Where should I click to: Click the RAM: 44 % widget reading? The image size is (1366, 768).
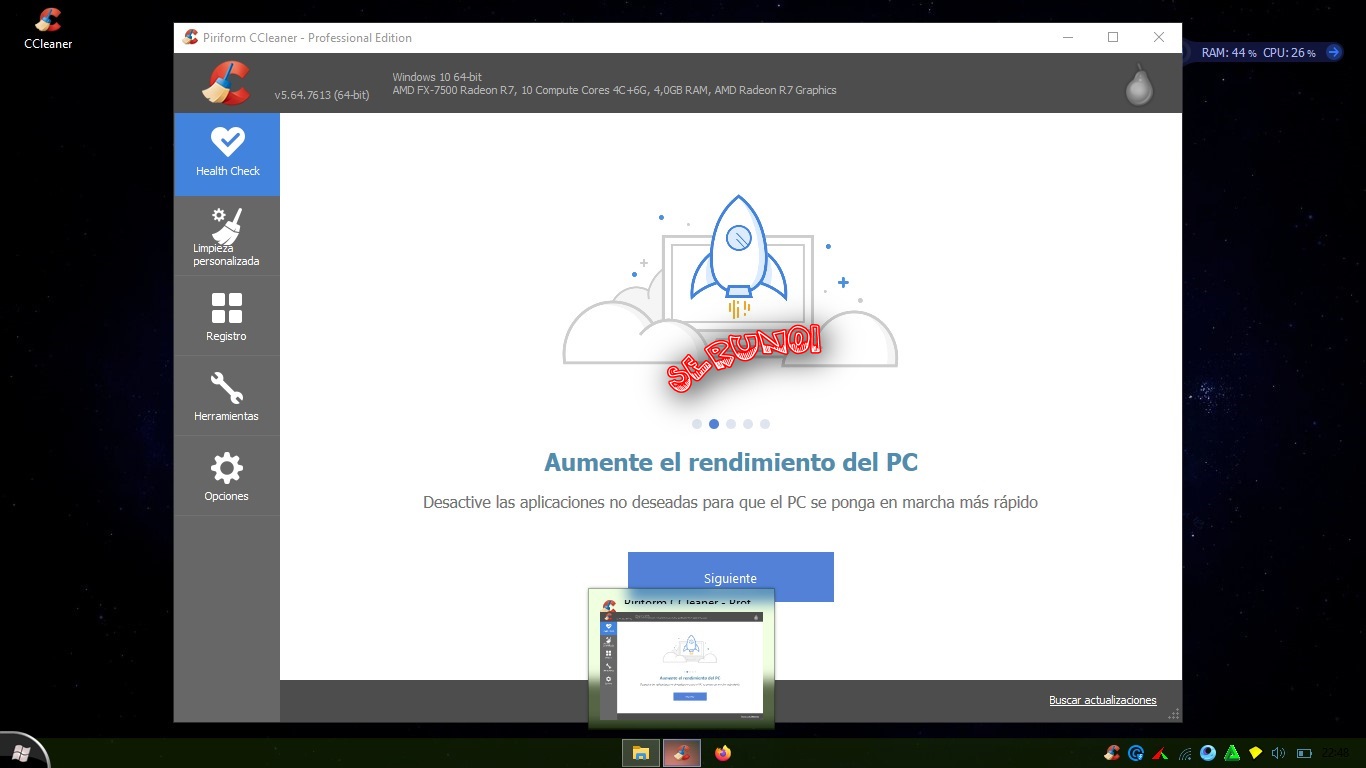[1229, 53]
